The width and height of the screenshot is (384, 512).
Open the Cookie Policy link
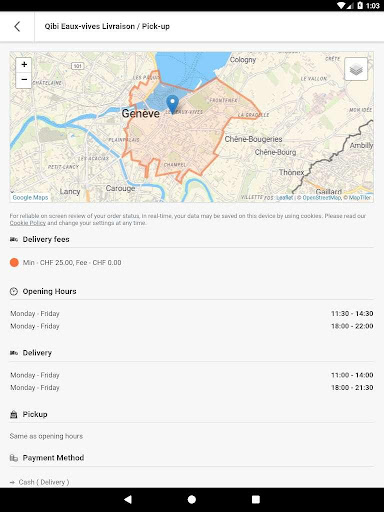[x=28, y=223]
